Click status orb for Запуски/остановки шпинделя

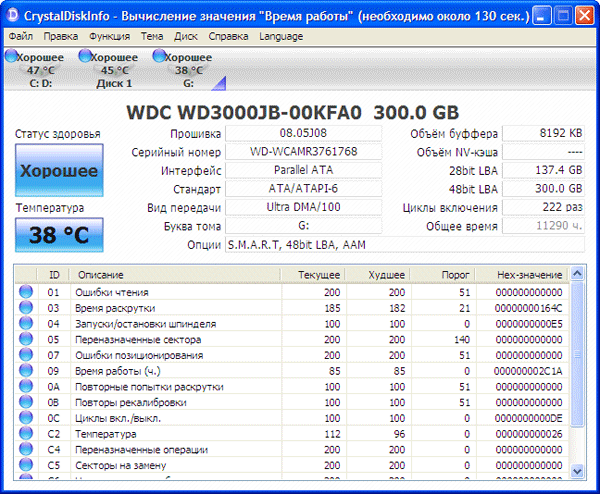tap(26, 323)
